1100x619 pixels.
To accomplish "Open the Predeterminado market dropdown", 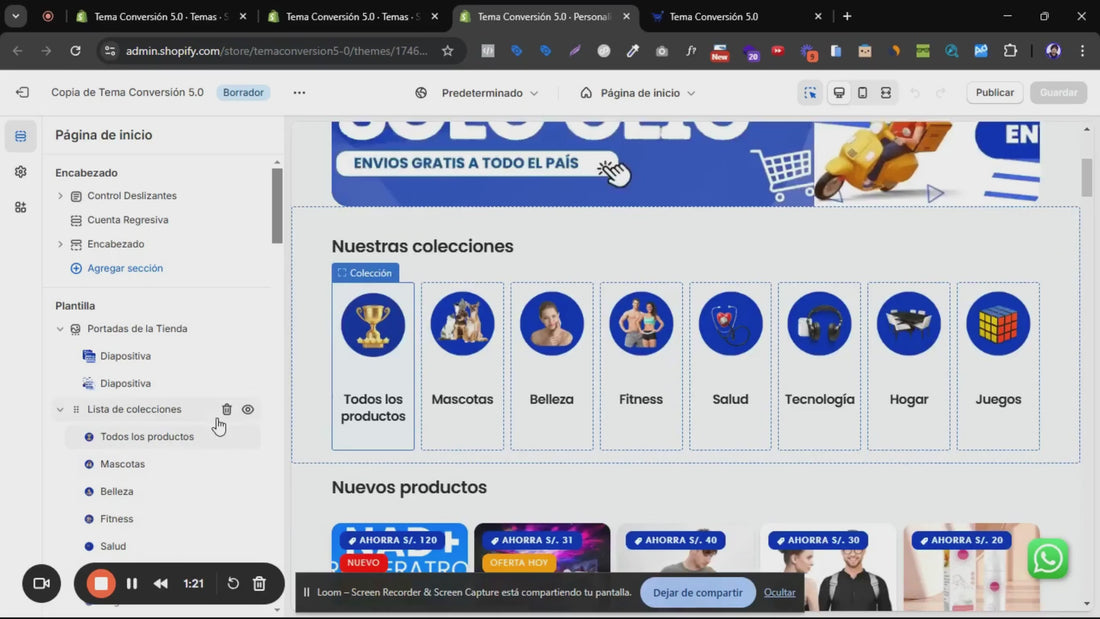I will click(477, 93).
